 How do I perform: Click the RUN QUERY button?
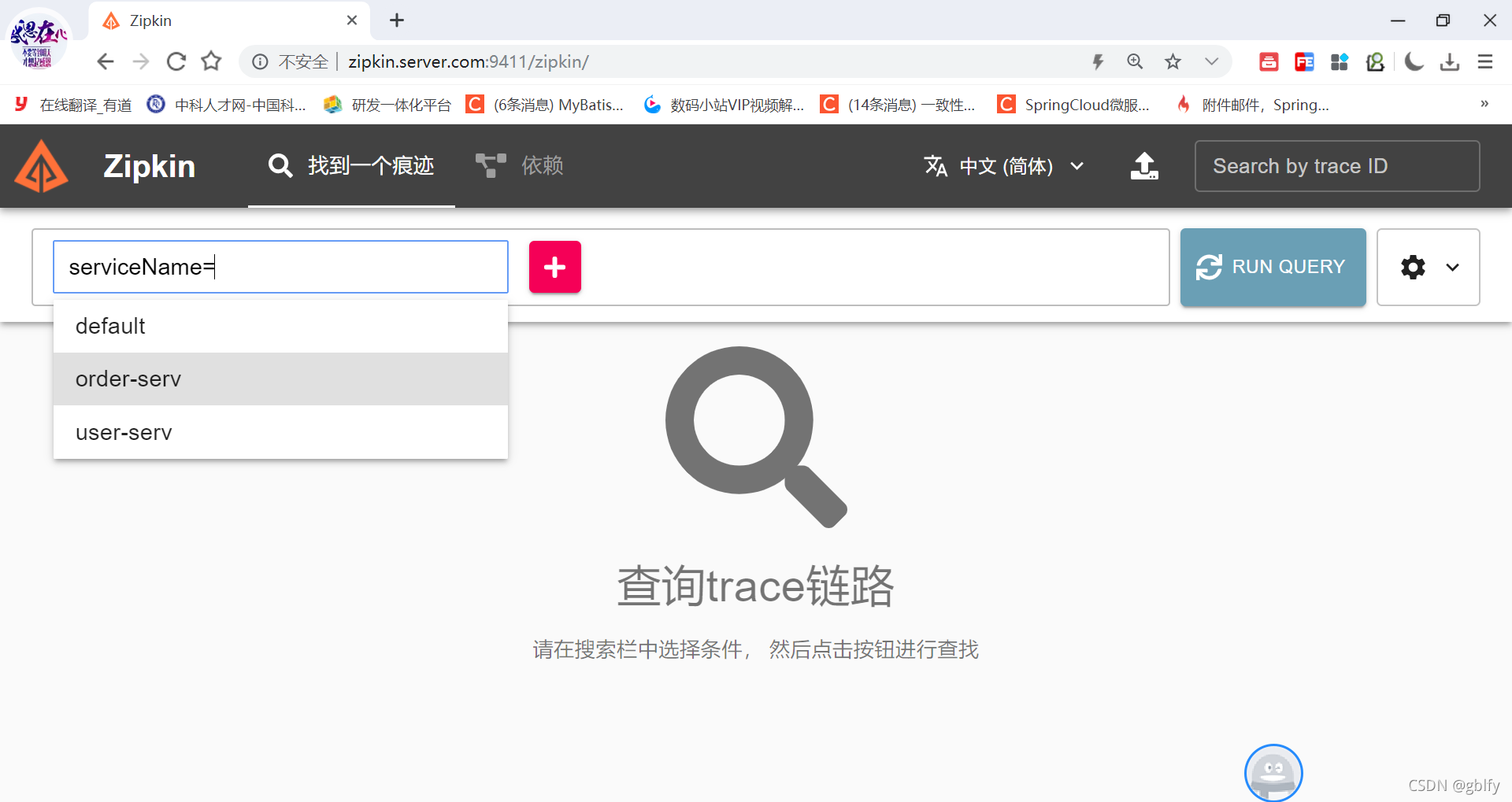pyautogui.click(x=1272, y=267)
